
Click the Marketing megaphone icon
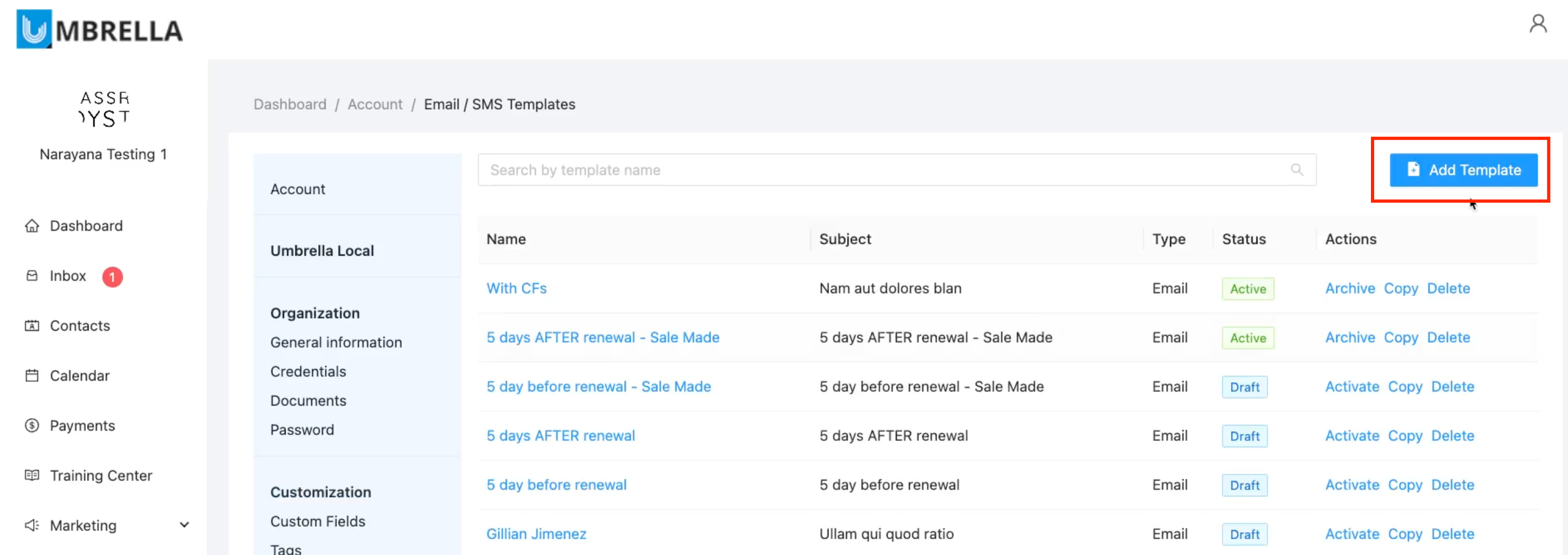(x=31, y=525)
